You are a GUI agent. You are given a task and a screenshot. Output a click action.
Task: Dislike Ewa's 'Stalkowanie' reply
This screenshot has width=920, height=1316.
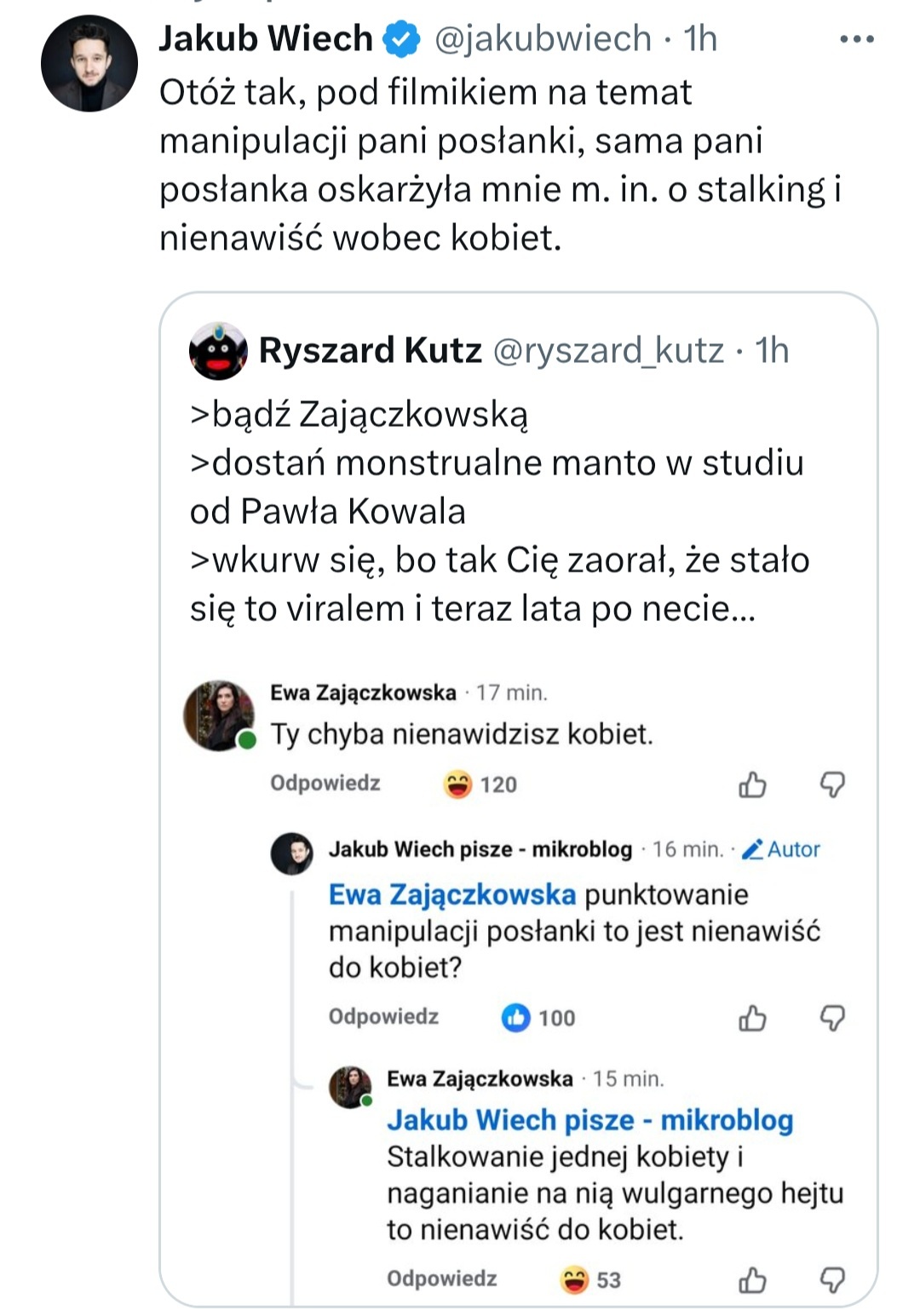pos(832,1279)
